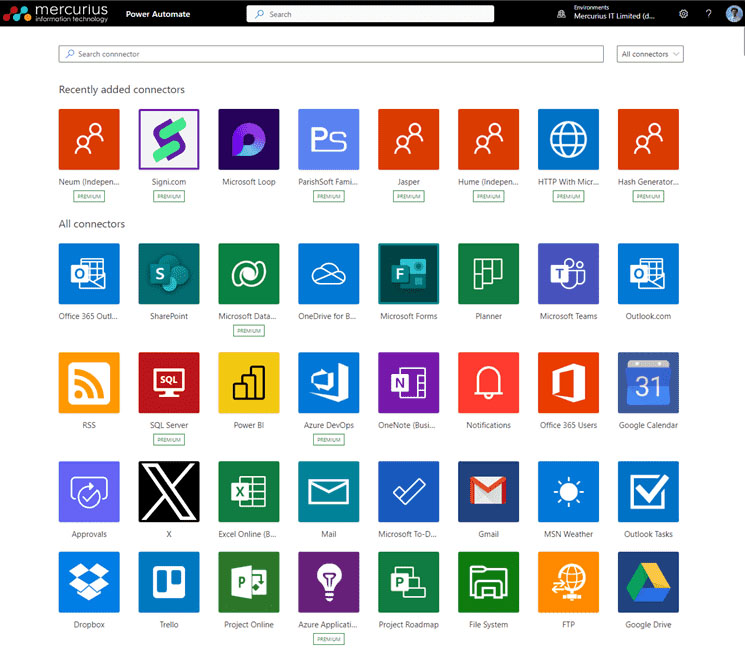Click the Project Roadmap label text
Image resolution: width=745 pixels, height=648 pixels.
click(408, 625)
